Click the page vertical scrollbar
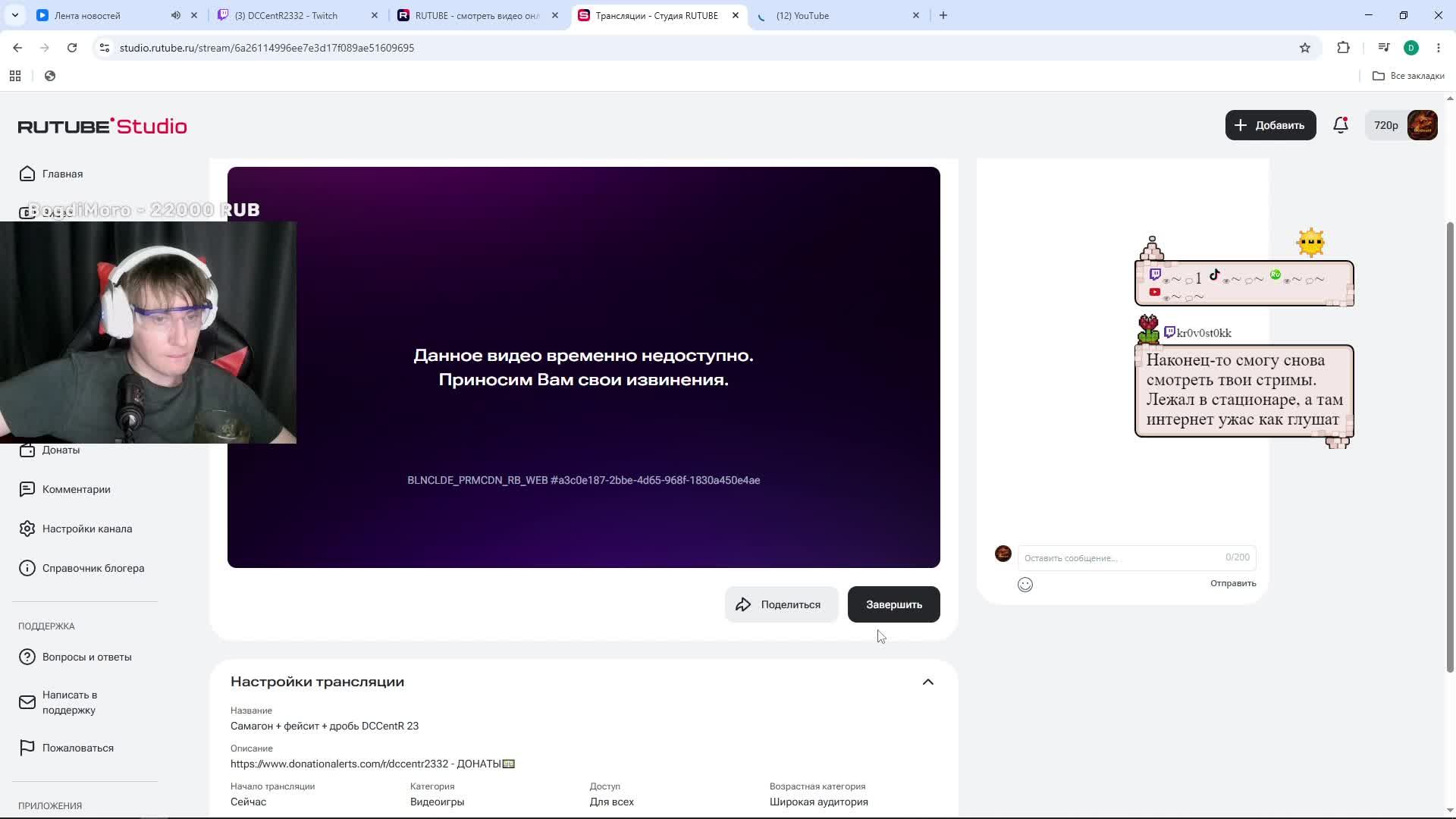Screen dimensions: 1456x819 point(1450,447)
